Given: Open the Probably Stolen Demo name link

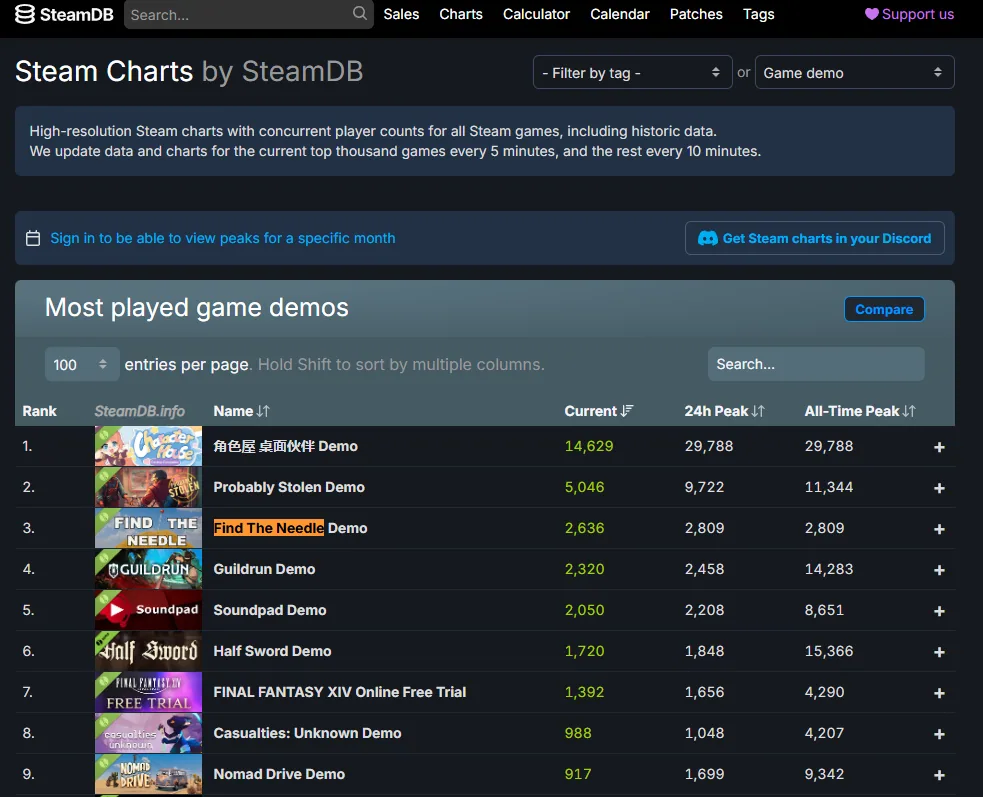Looking at the screenshot, I should pyautogui.click(x=289, y=487).
